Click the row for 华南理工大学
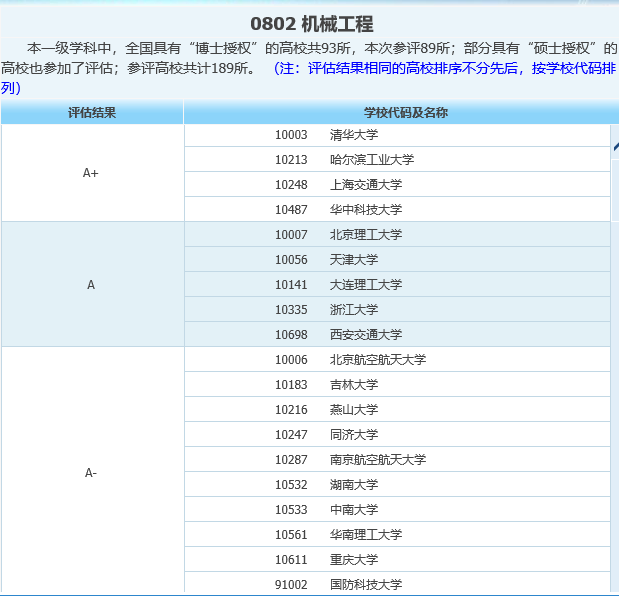 pyautogui.click(x=397, y=535)
